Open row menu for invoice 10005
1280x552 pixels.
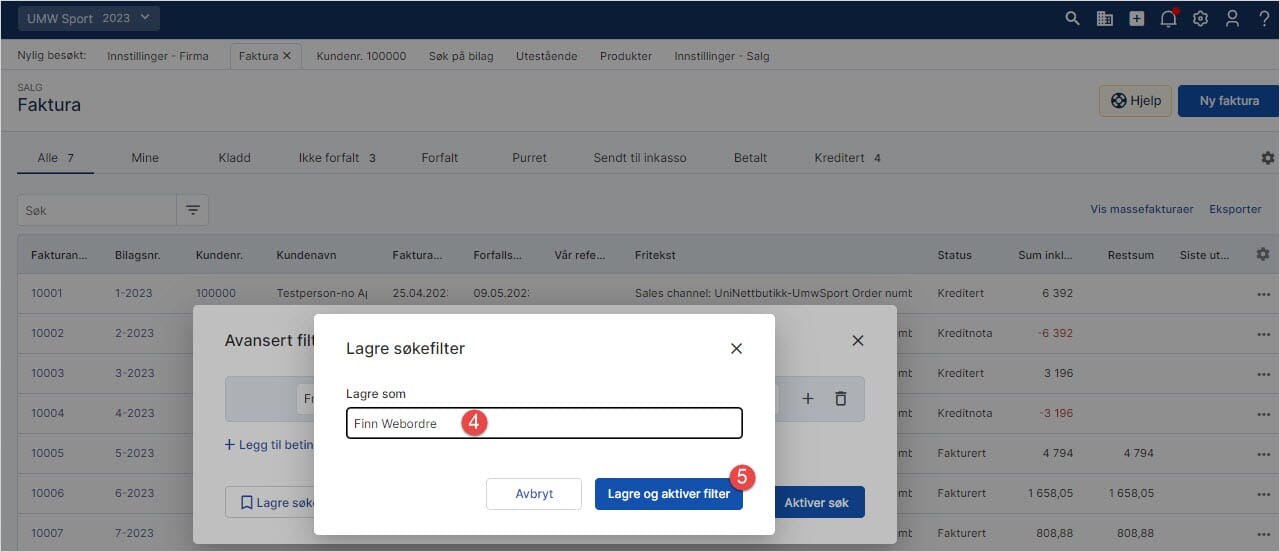coord(1263,453)
